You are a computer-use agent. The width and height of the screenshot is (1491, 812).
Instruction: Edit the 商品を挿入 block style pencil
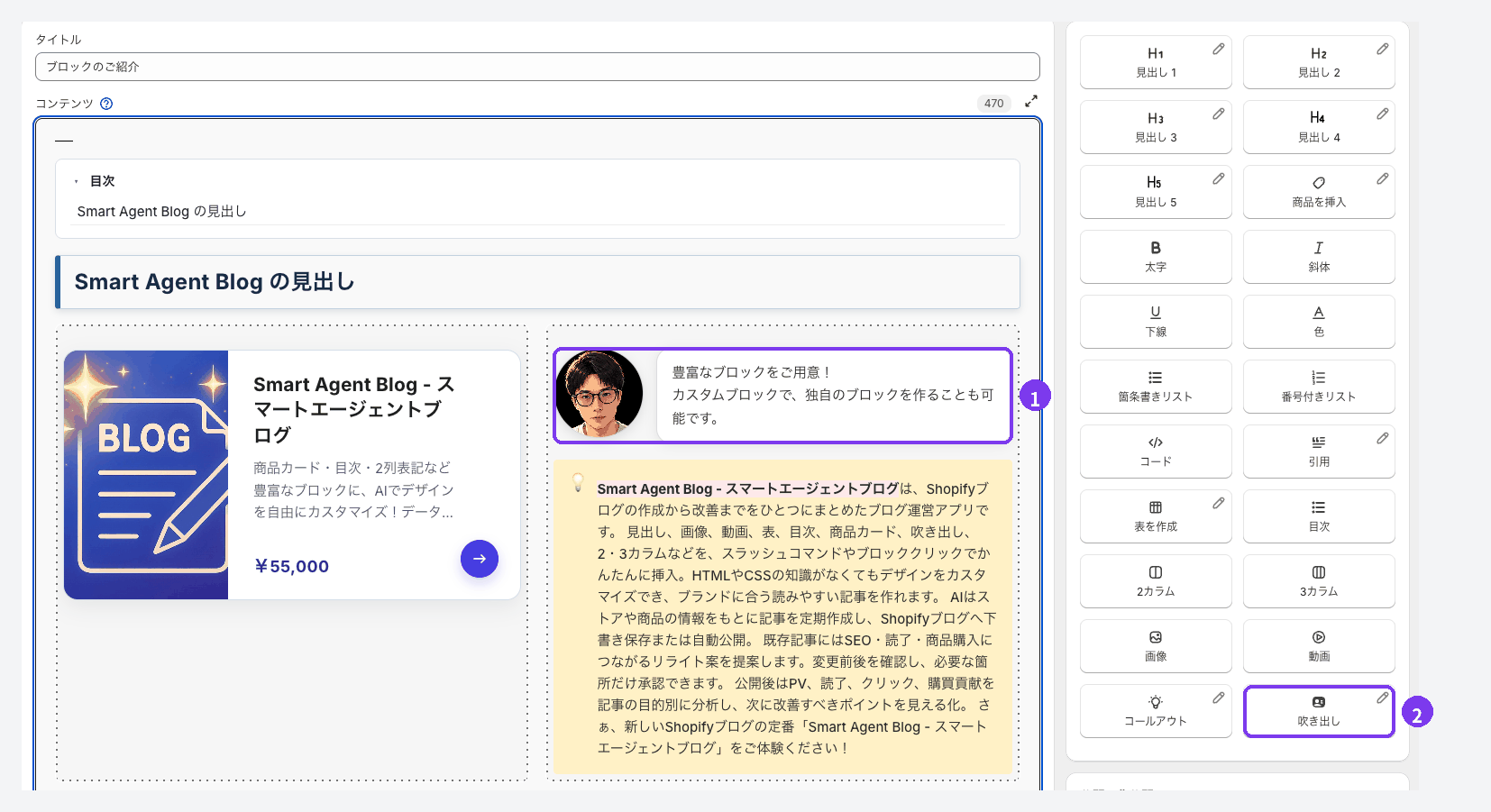[x=1383, y=178]
